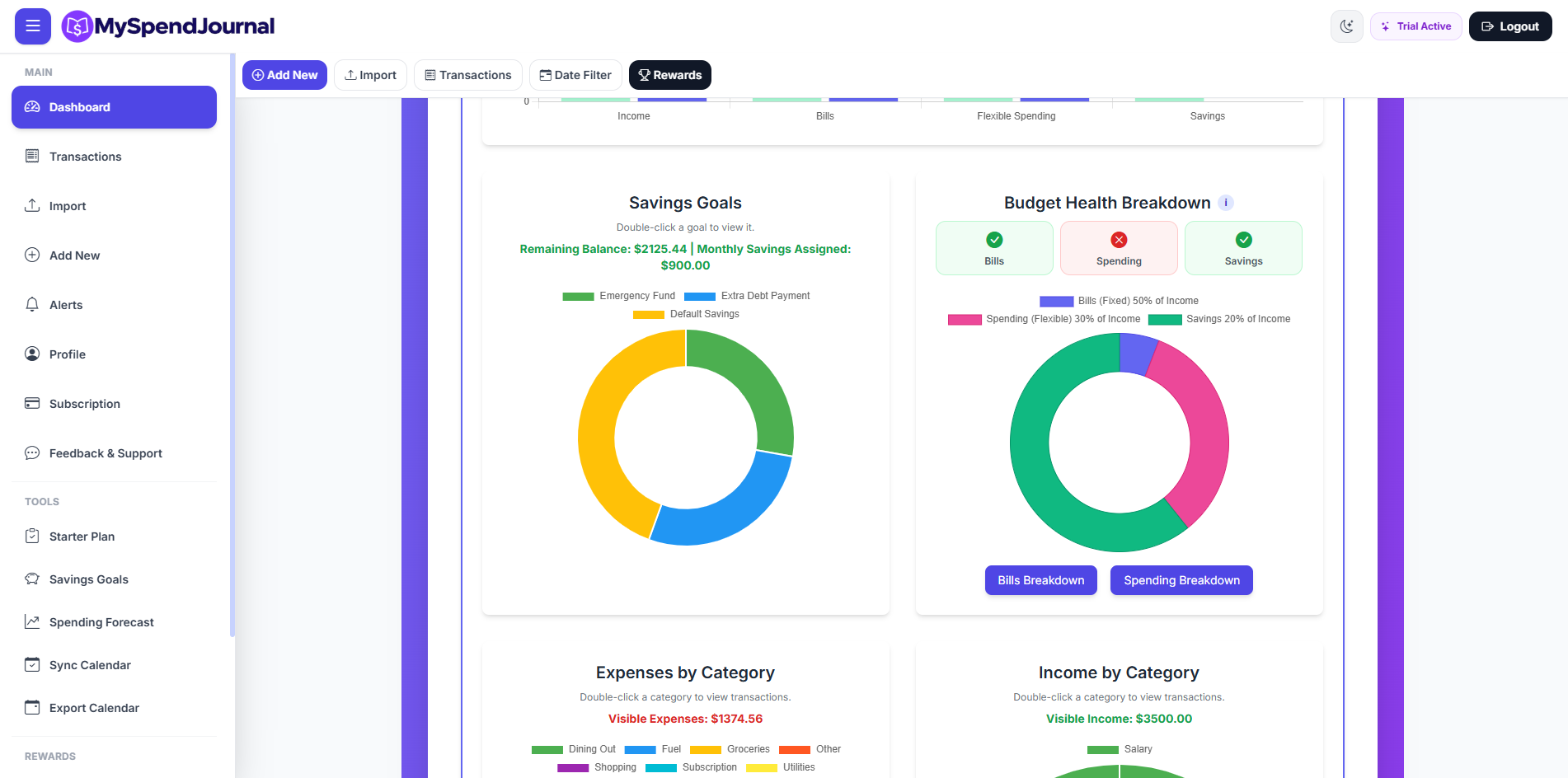Click the Sync Calendar check icon

click(32, 664)
